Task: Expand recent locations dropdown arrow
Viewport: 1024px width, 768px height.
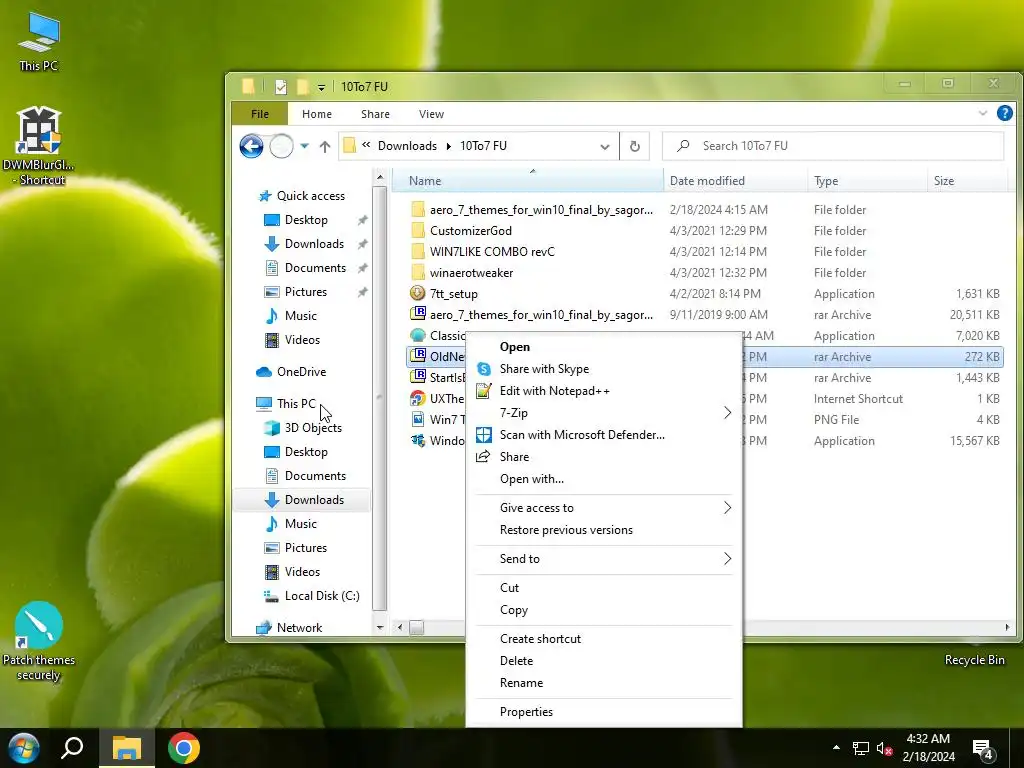Action: 304,146
